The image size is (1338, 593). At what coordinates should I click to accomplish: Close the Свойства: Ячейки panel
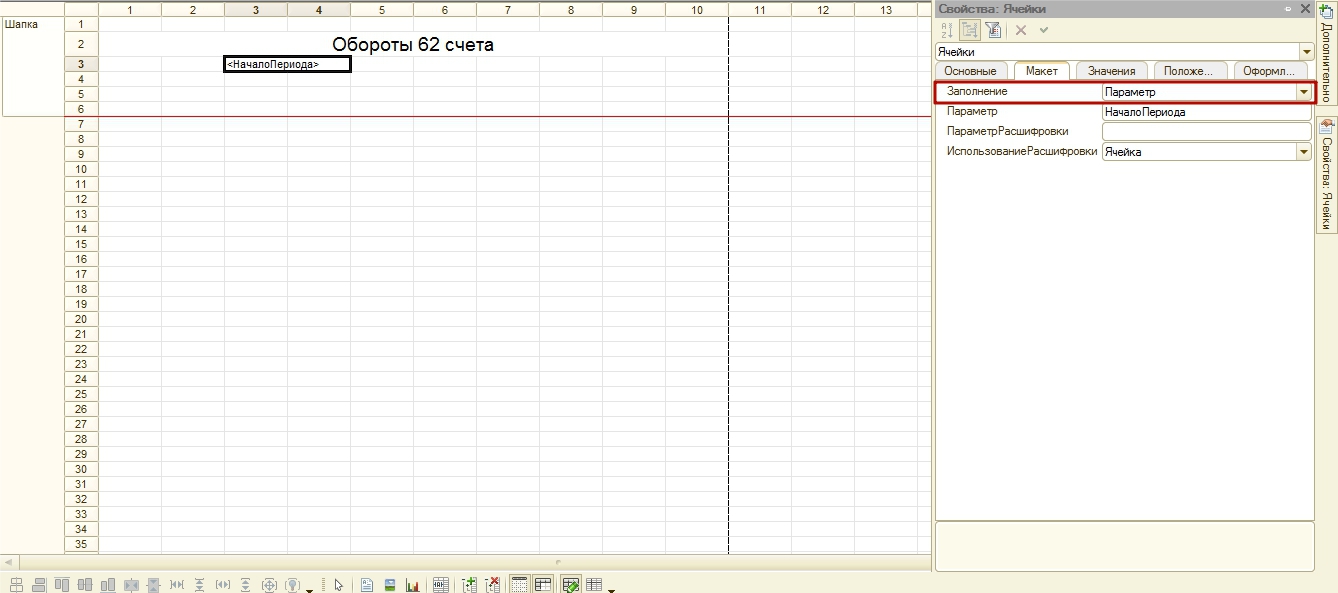1305,9
